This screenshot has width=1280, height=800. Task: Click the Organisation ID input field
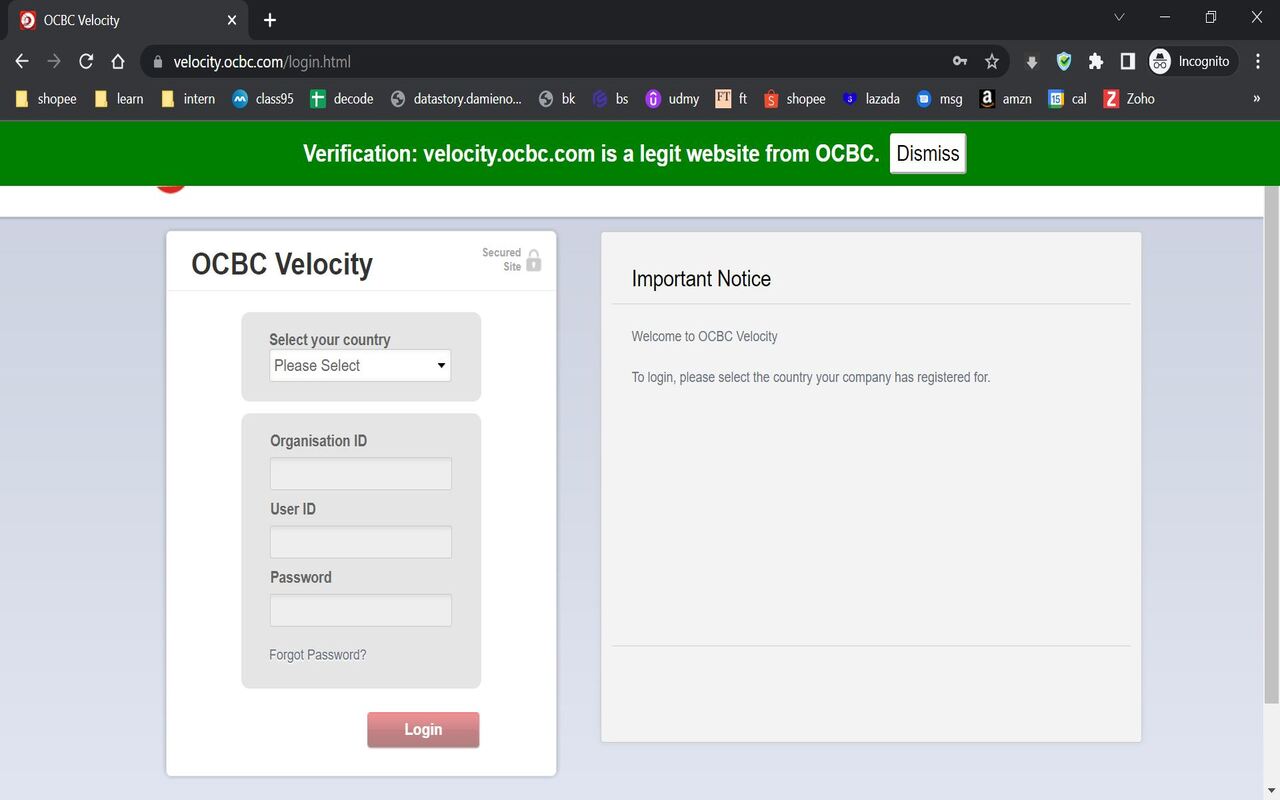pos(359,472)
